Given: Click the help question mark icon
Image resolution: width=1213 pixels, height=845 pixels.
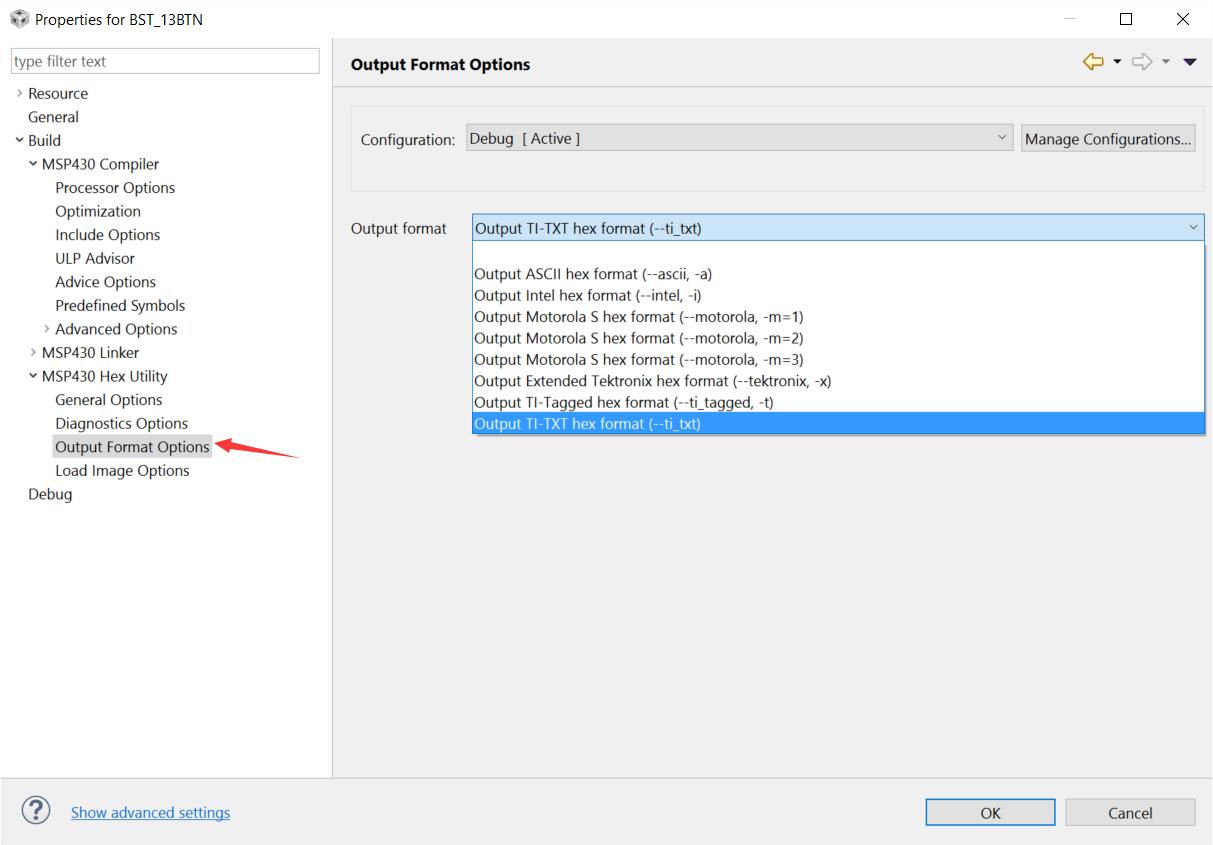Looking at the screenshot, I should [x=36, y=811].
